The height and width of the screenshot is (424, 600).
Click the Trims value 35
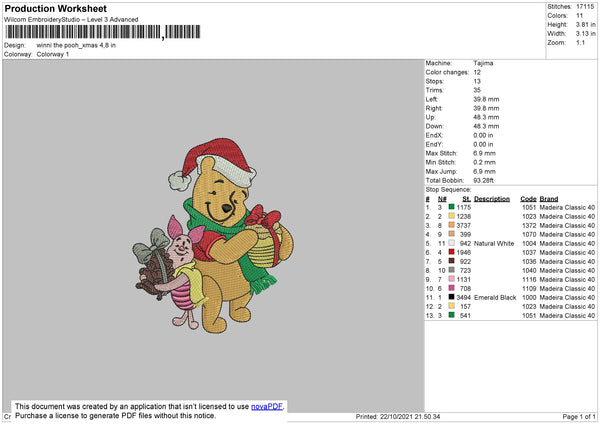pyautogui.click(x=477, y=90)
